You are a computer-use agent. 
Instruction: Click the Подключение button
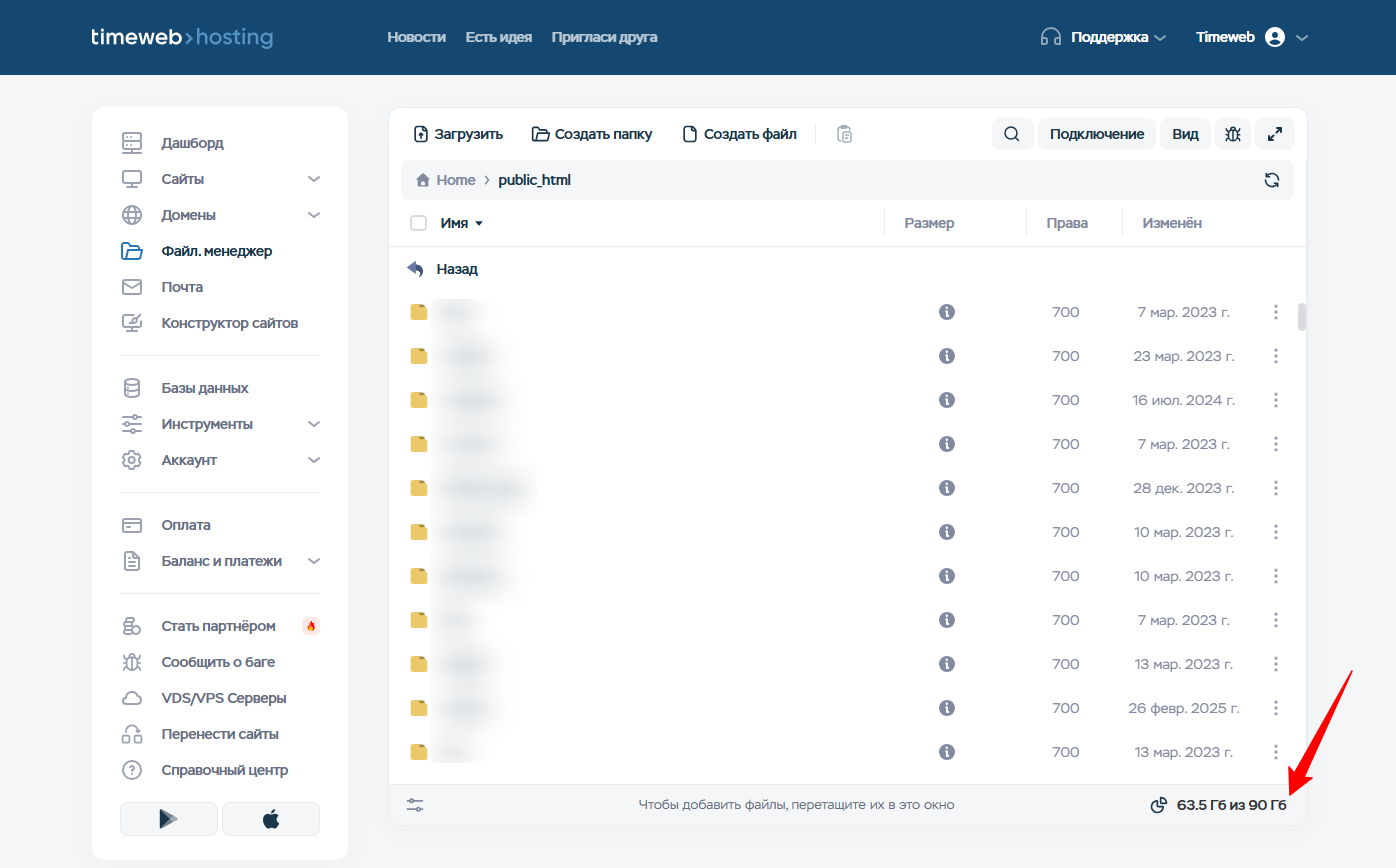coord(1097,134)
